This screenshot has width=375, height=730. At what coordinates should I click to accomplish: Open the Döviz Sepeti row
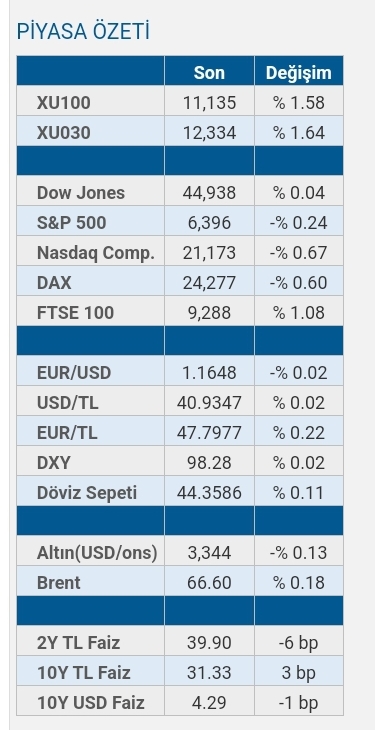[180, 493]
